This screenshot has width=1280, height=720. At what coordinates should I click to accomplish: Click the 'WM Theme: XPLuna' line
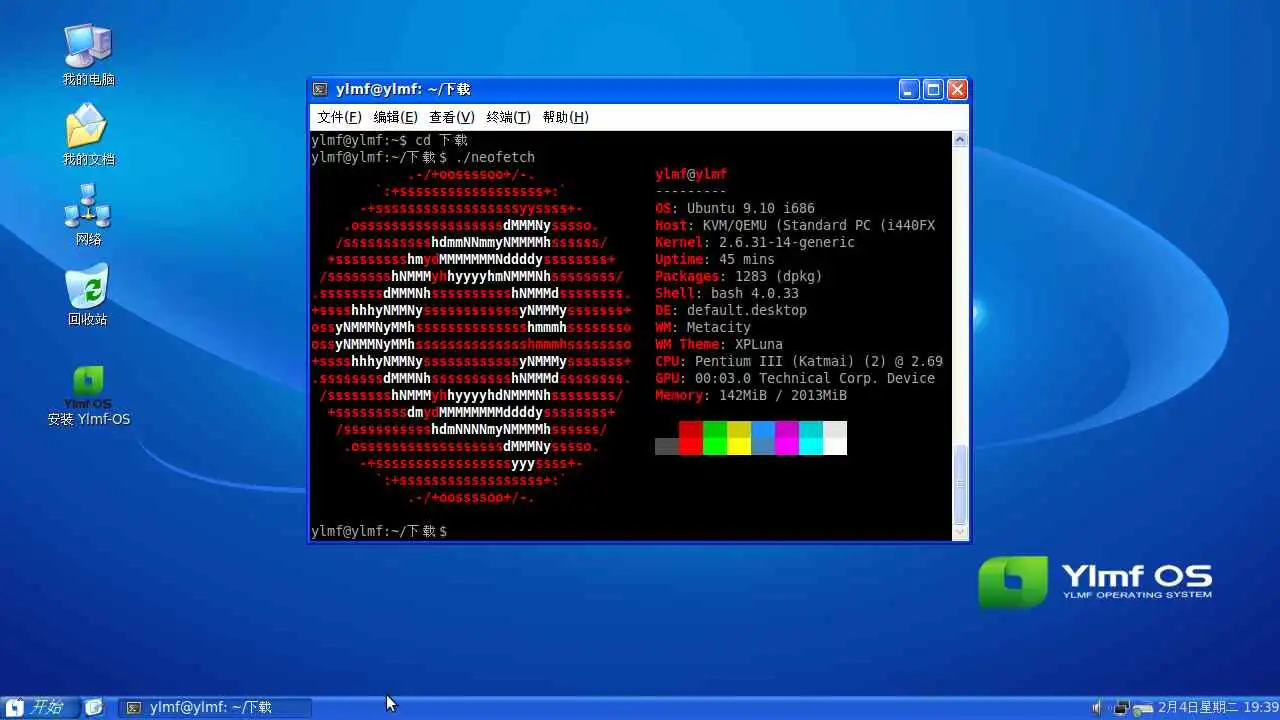[x=719, y=344]
